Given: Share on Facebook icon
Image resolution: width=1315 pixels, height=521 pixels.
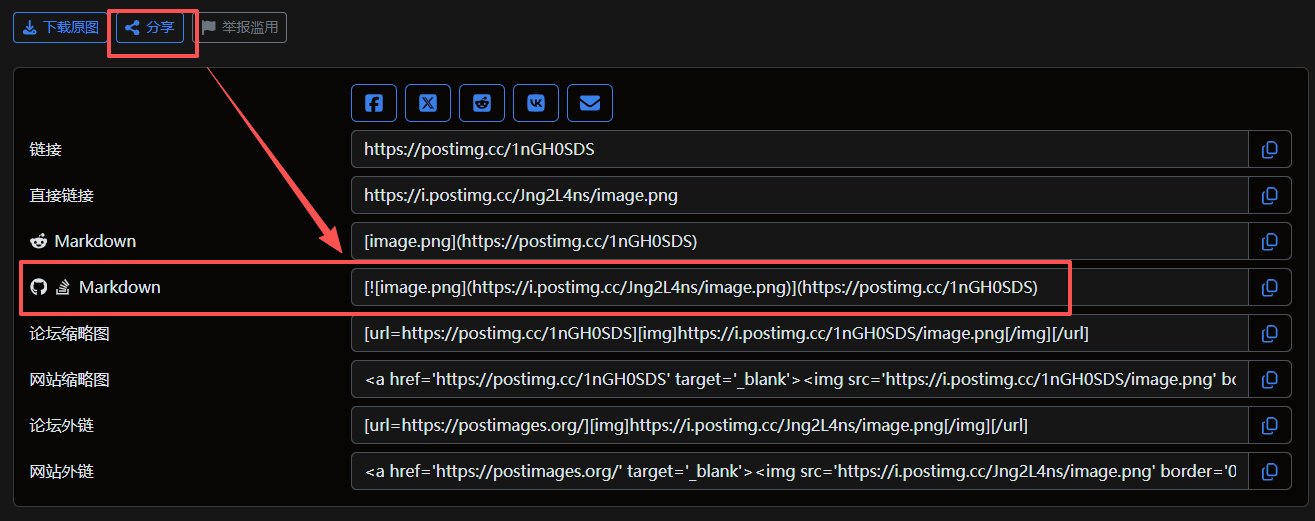Looking at the screenshot, I should pos(374,103).
